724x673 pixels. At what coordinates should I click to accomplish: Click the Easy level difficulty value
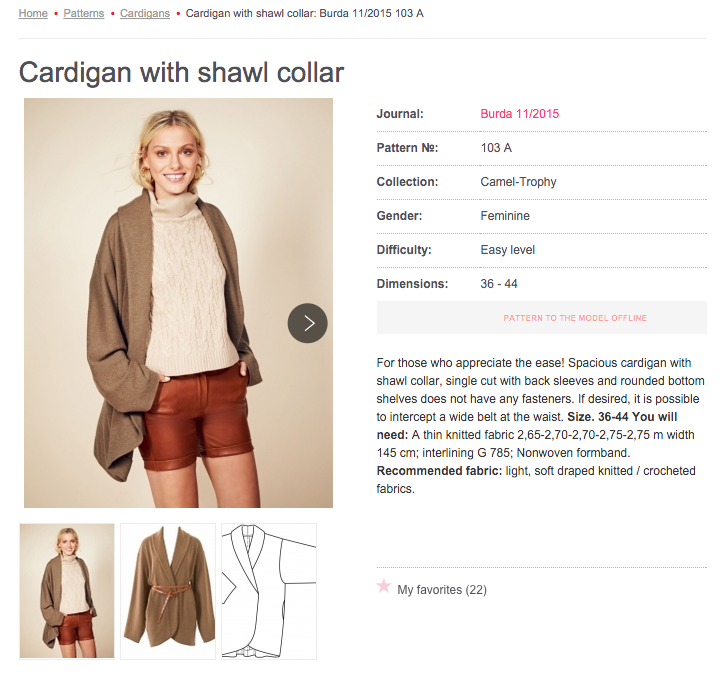coord(507,250)
